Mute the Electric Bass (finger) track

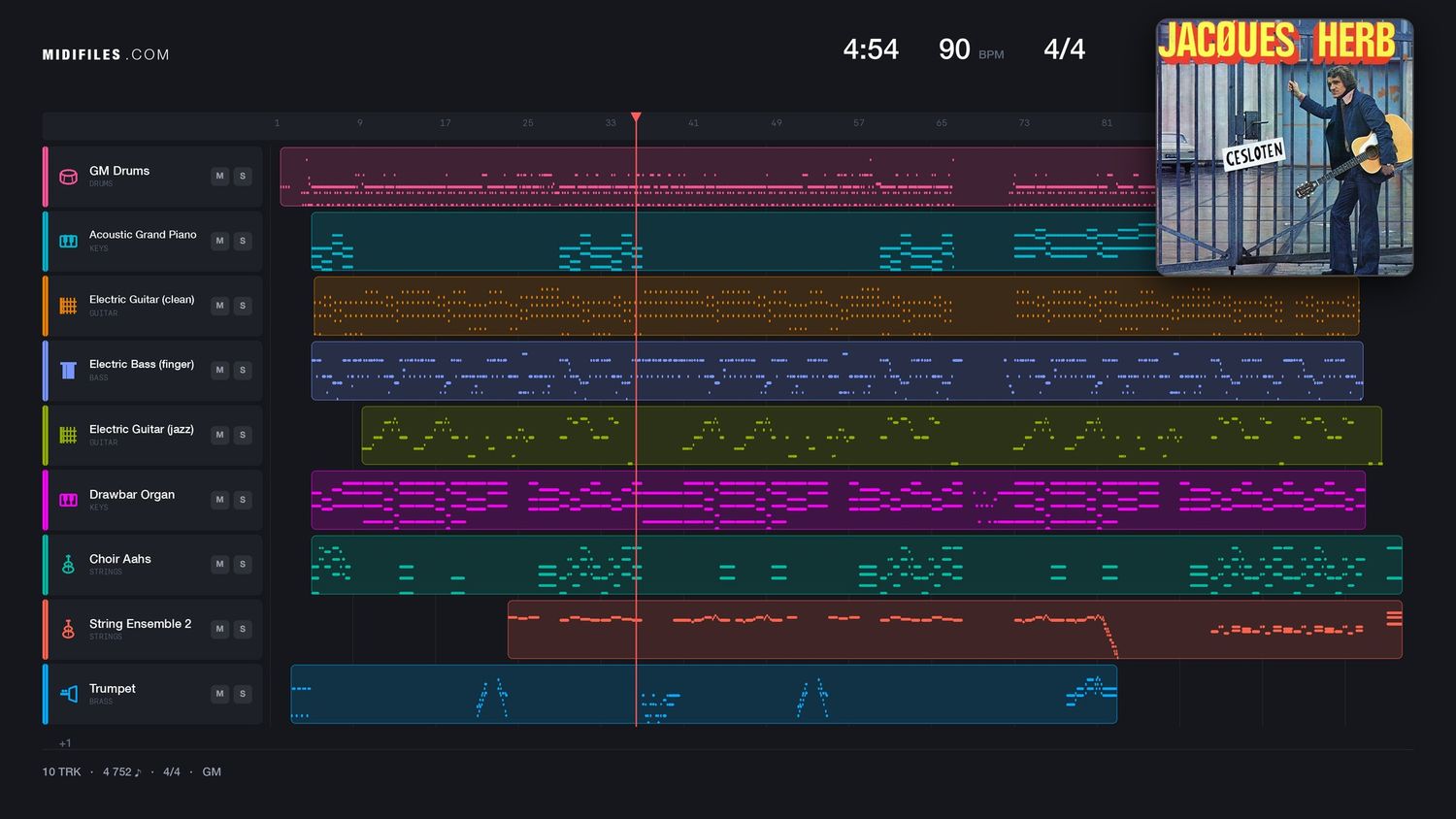220,370
